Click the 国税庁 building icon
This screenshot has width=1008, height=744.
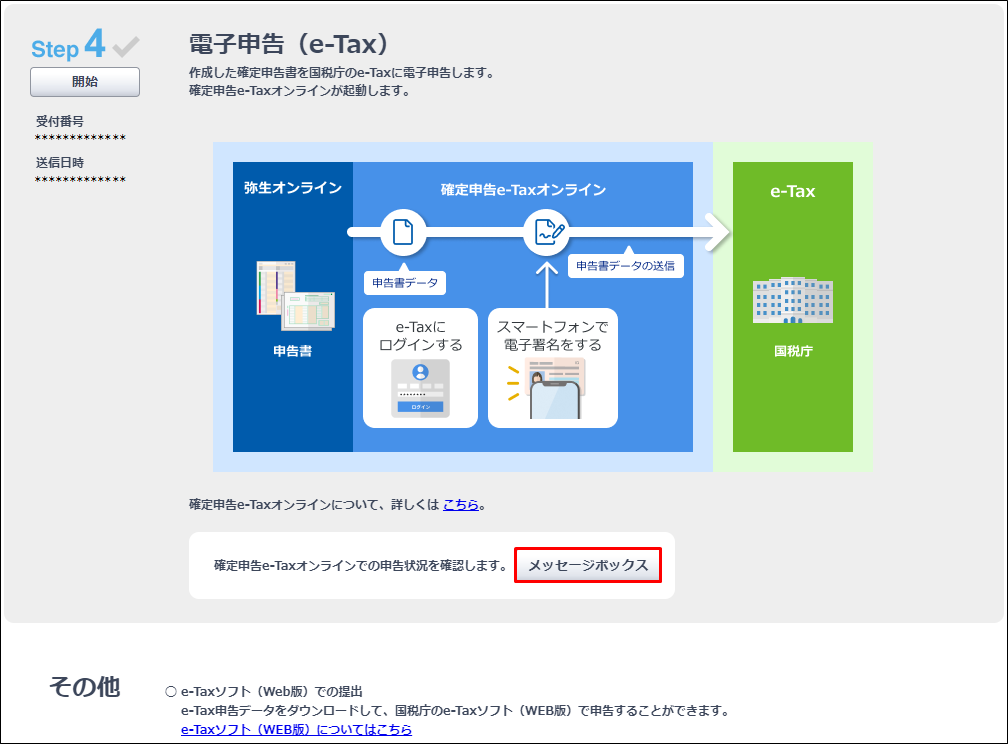(793, 300)
